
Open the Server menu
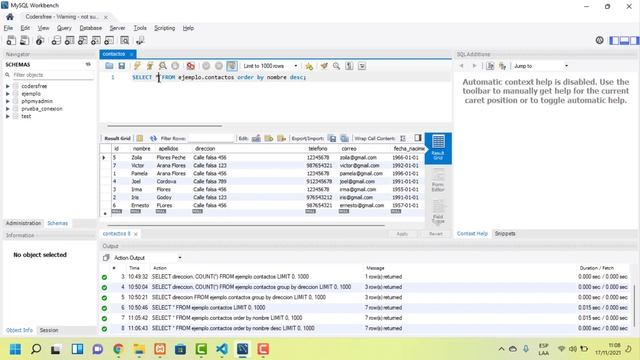117,28
